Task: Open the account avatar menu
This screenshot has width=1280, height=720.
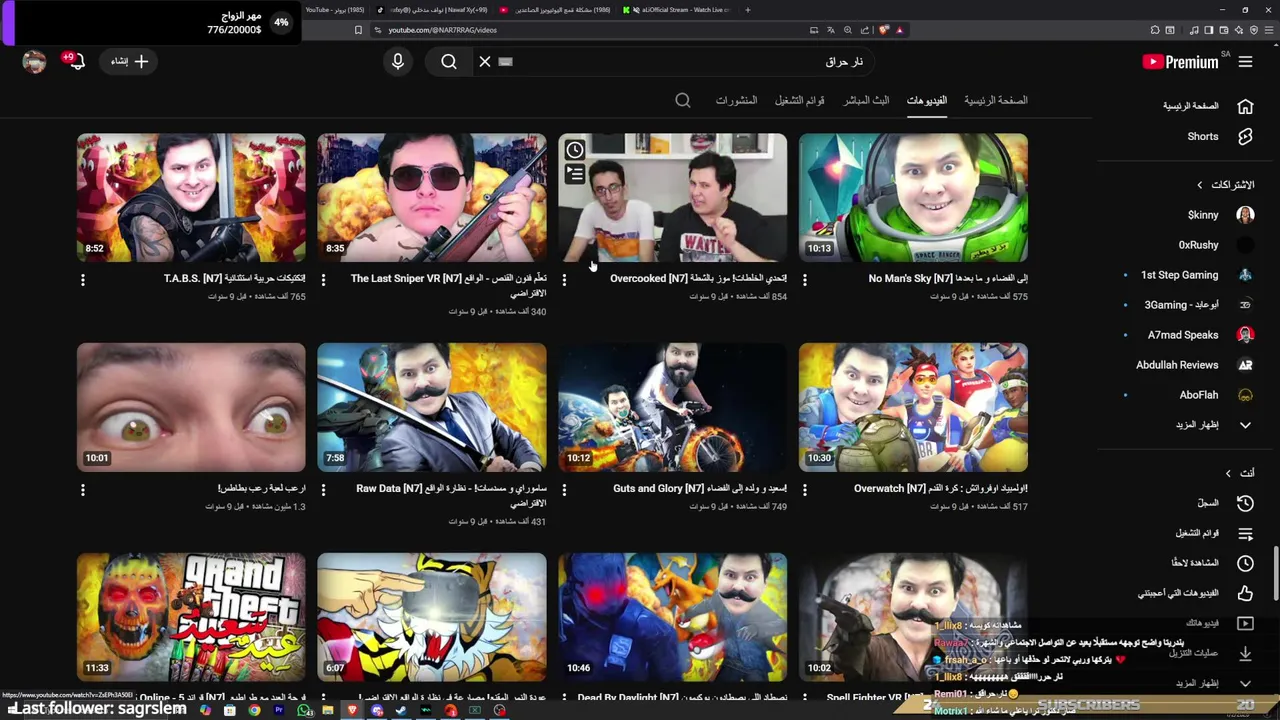Action: 35,62
